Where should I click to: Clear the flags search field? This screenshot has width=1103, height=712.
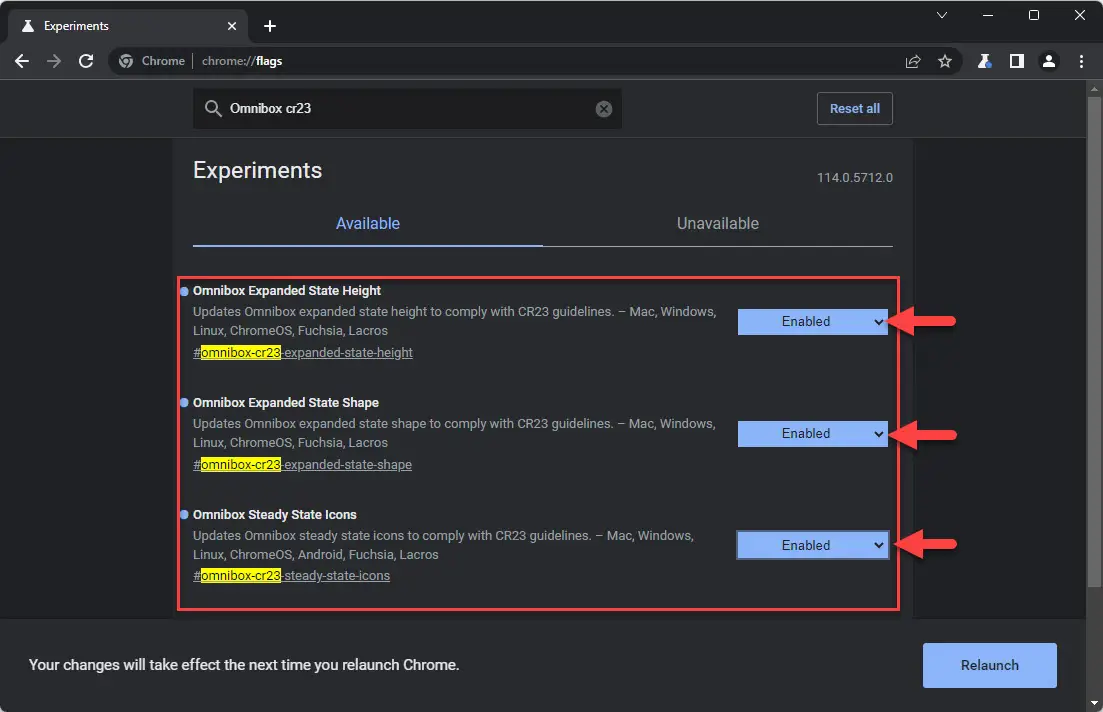(x=604, y=109)
